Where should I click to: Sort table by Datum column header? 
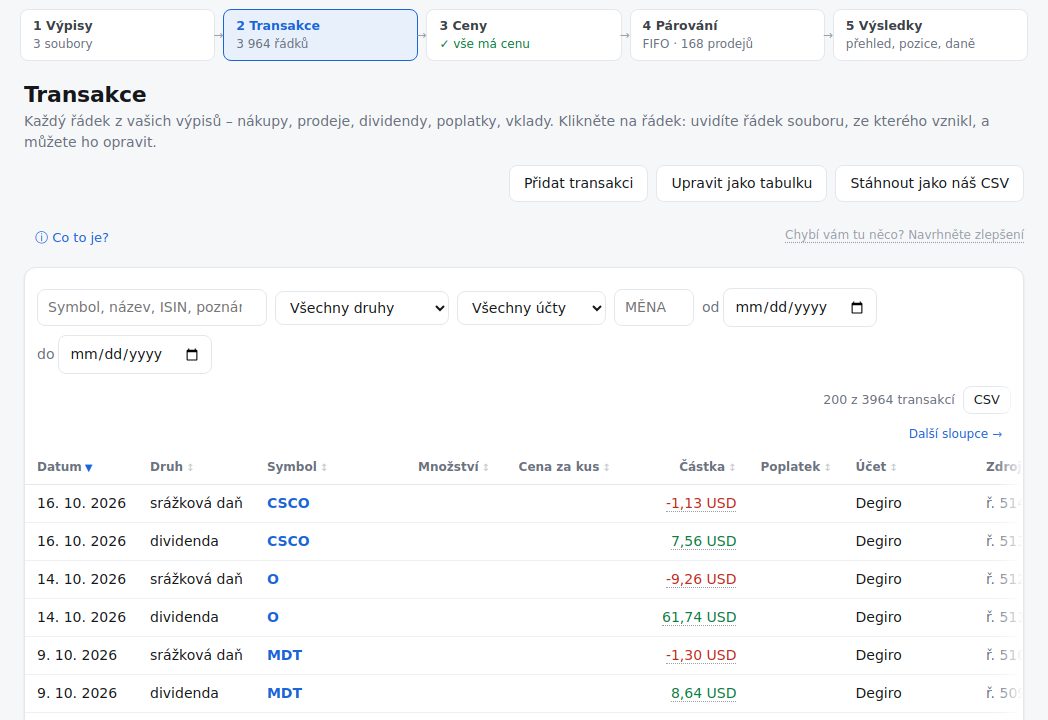pos(65,467)
